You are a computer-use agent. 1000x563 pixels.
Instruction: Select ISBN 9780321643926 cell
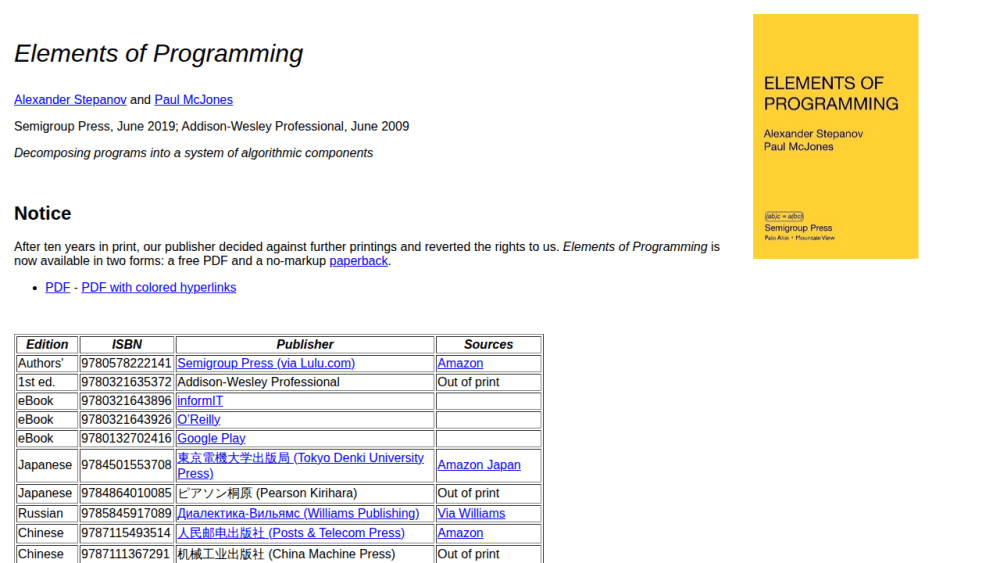click(126, 420)
